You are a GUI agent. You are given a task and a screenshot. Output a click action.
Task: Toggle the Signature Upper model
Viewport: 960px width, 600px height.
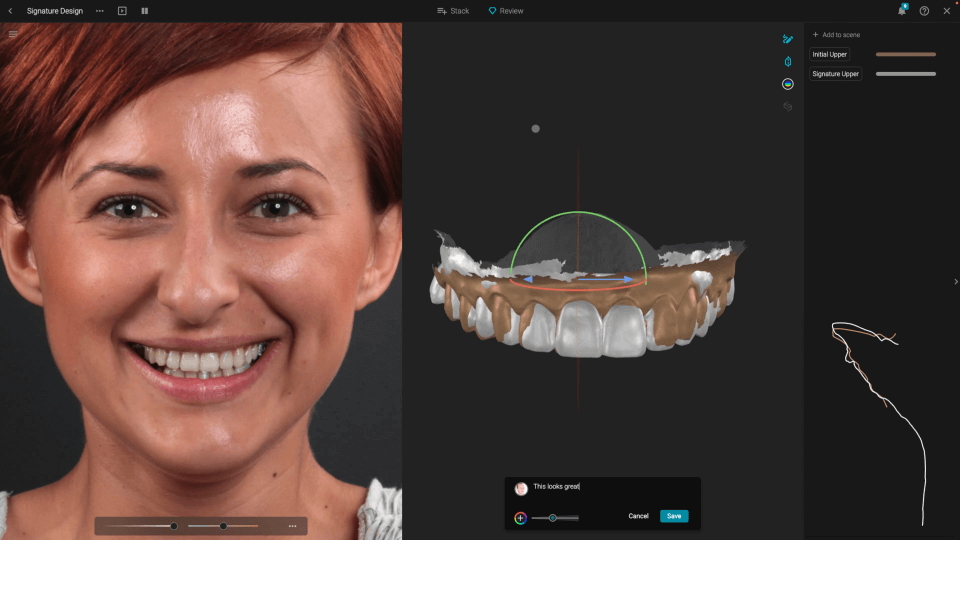835,74
